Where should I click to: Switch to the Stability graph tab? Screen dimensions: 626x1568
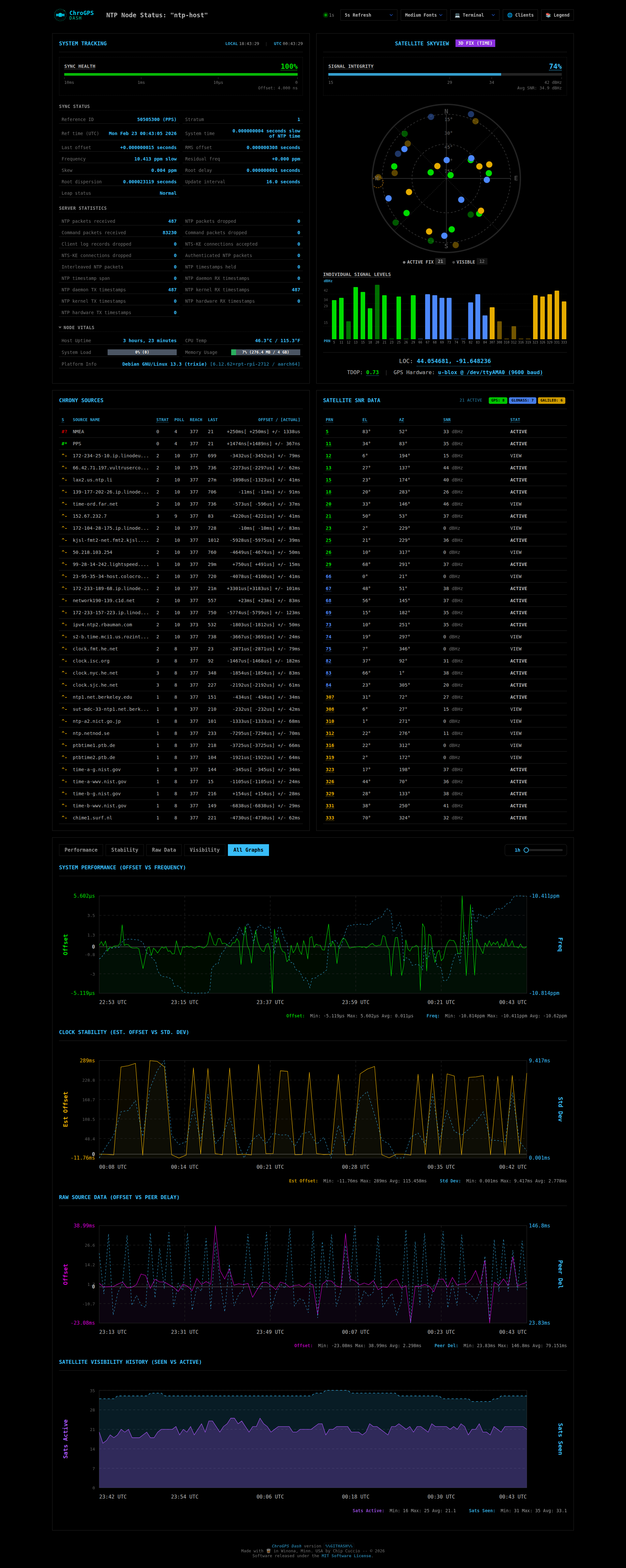(125, 850)
